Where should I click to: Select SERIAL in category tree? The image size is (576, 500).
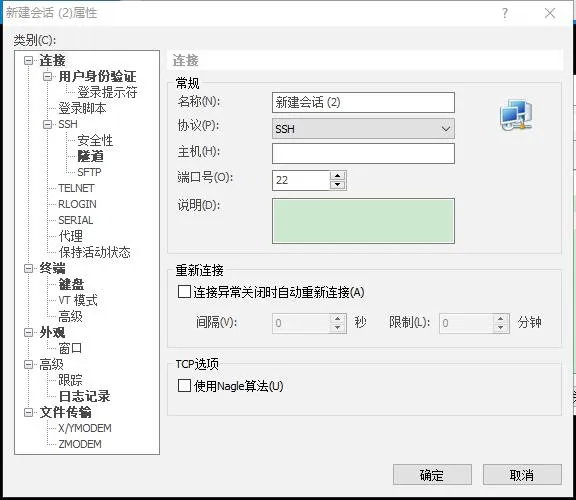pyautogui.click(x=76, y=220)
